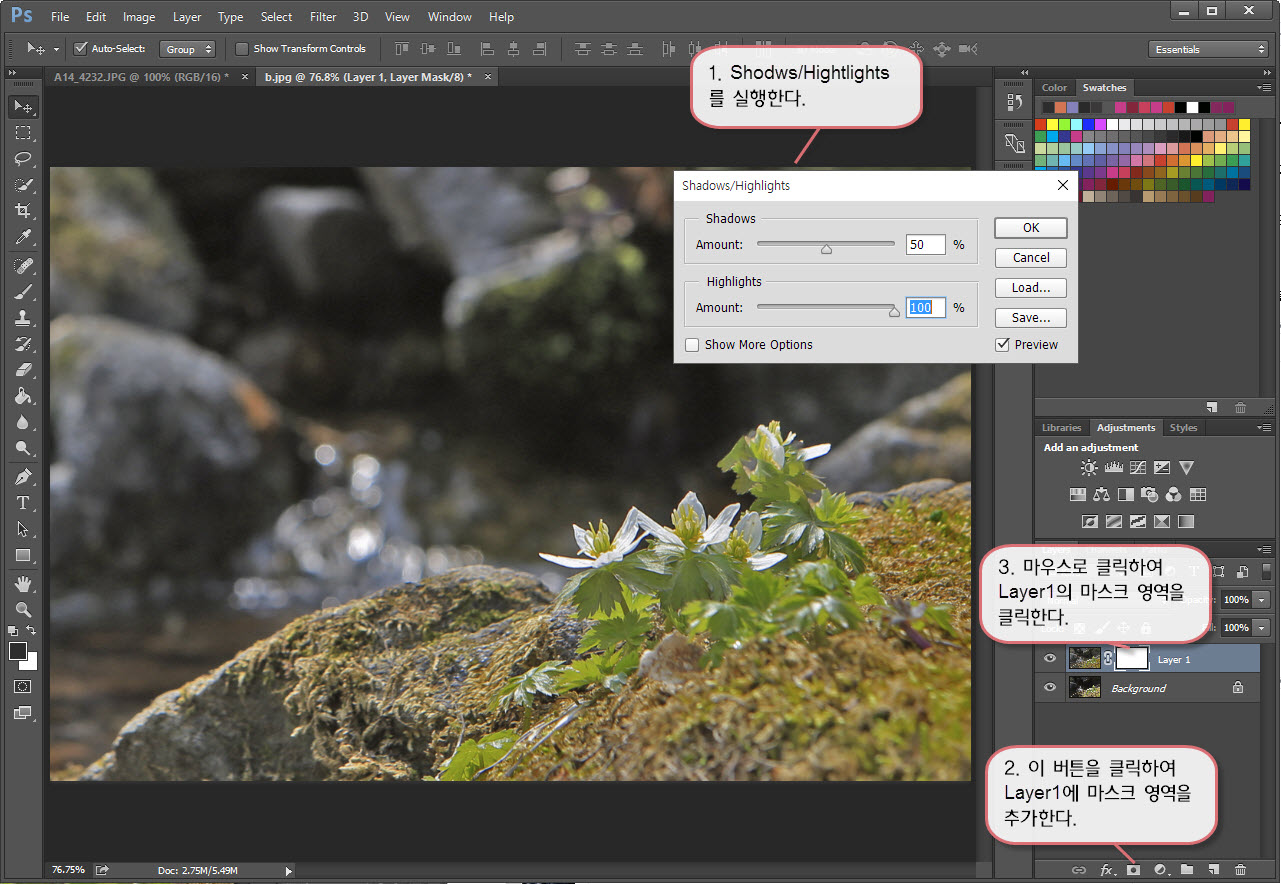Open the new adjustment layer menu

tap(1161, 870)
